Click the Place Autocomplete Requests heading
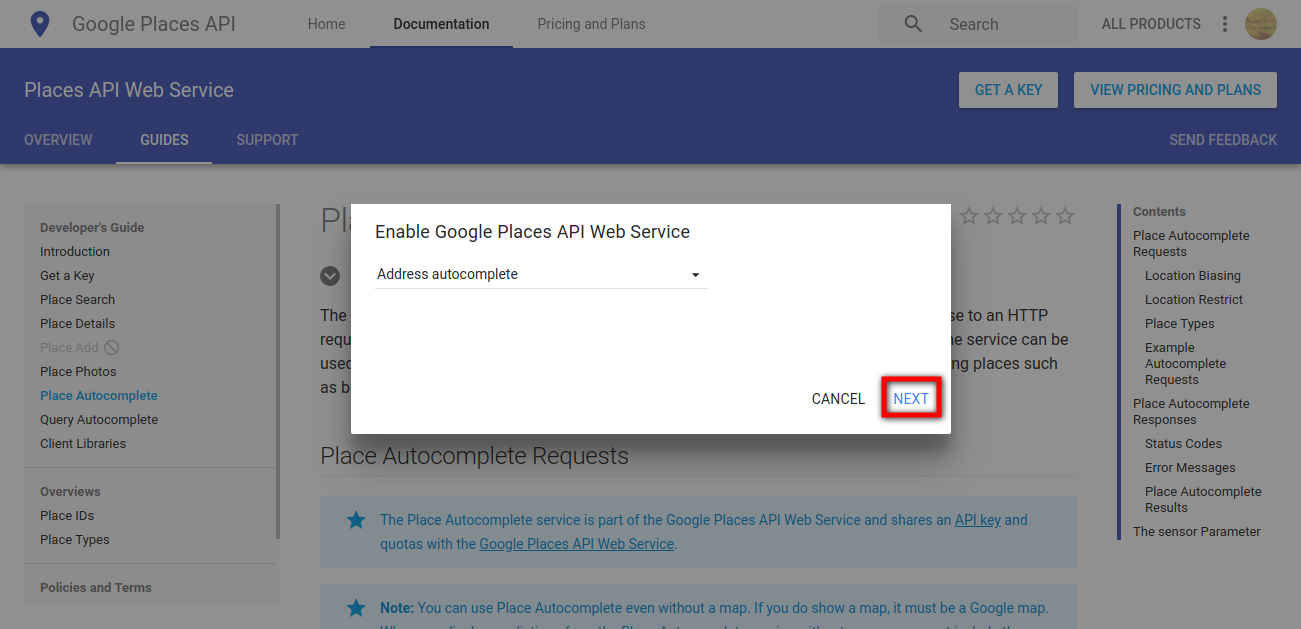1301x629 pixels. click(x=474, y=456)
